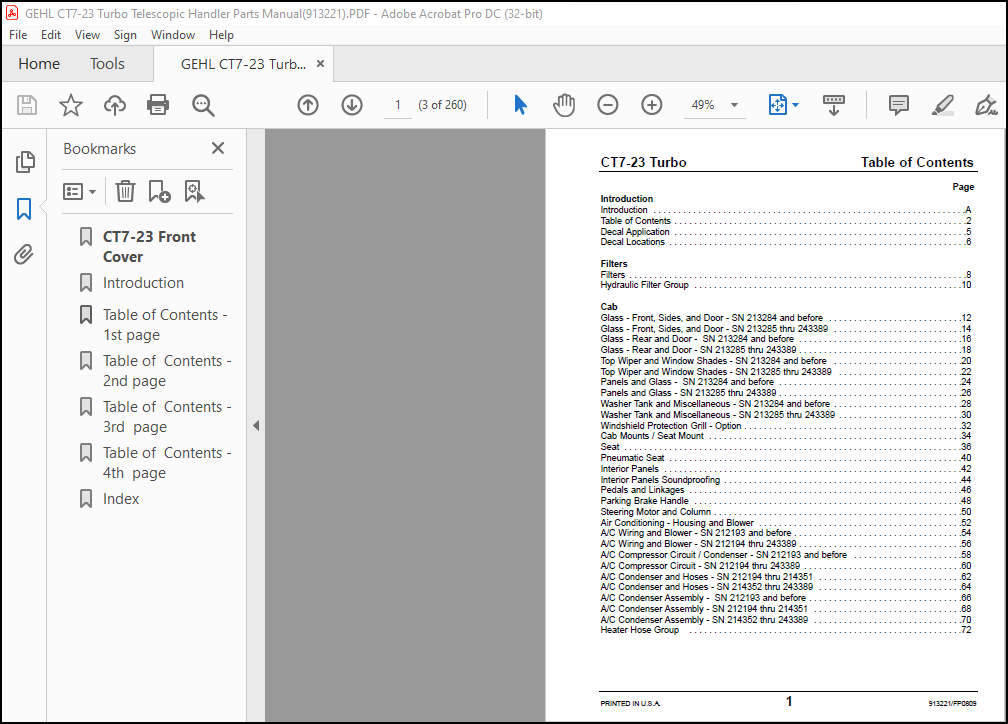Viewport: 1008px width, 724px height.
Task: Click the Decal Locations contents entry
Action: pyautogui.click(x=786, y=242)
